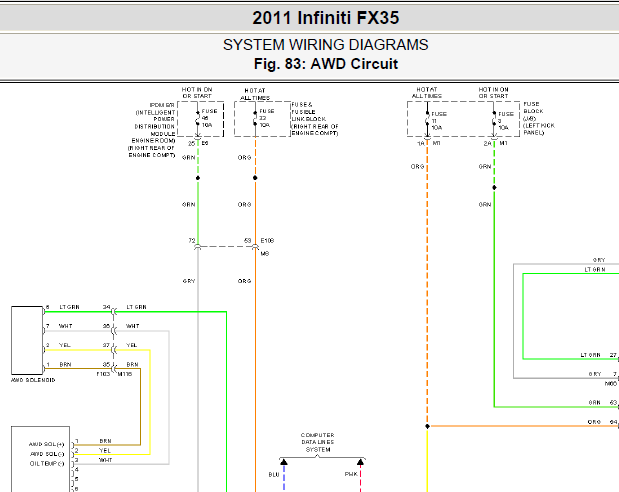Click the 'AWD SOLENOID' label
This screenshot has width=619, height=492.
33,380
